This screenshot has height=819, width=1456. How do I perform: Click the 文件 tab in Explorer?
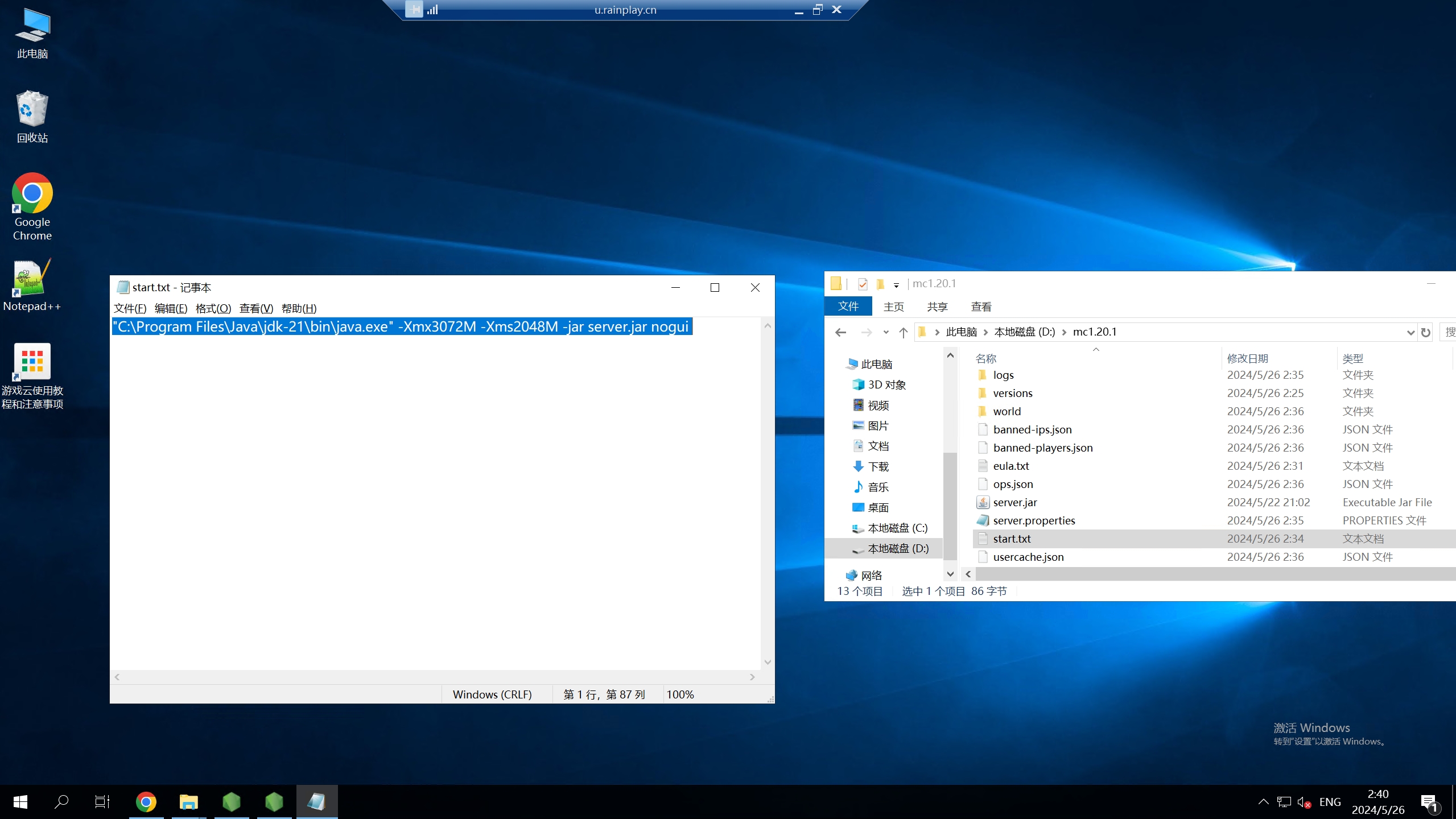coord(848,307)
